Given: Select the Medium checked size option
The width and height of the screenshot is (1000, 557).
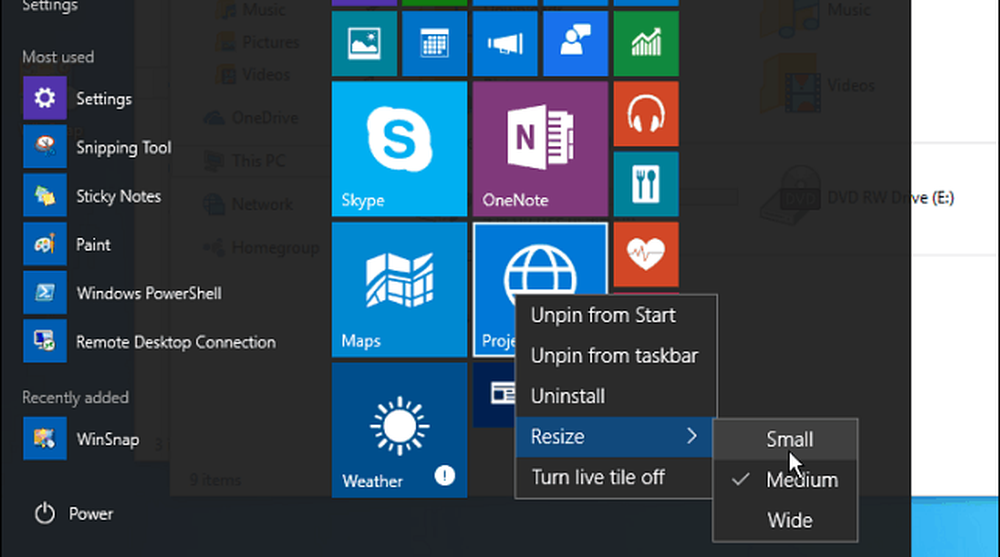Looking at the screenshot, I should 801,480.
